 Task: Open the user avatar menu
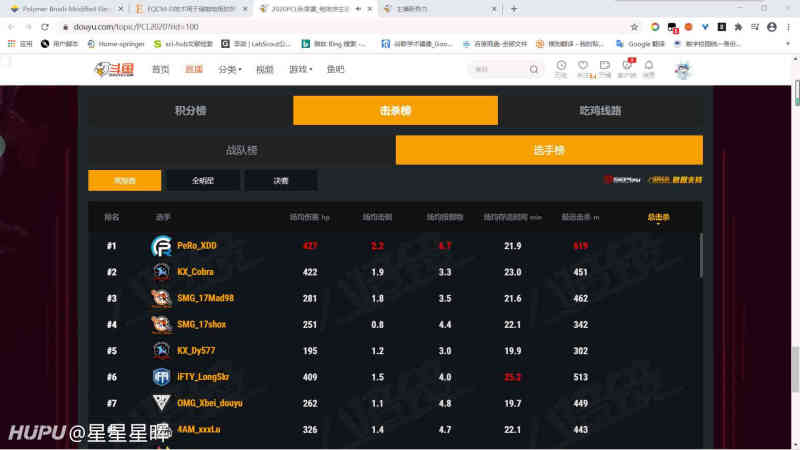tap(683, 70)
